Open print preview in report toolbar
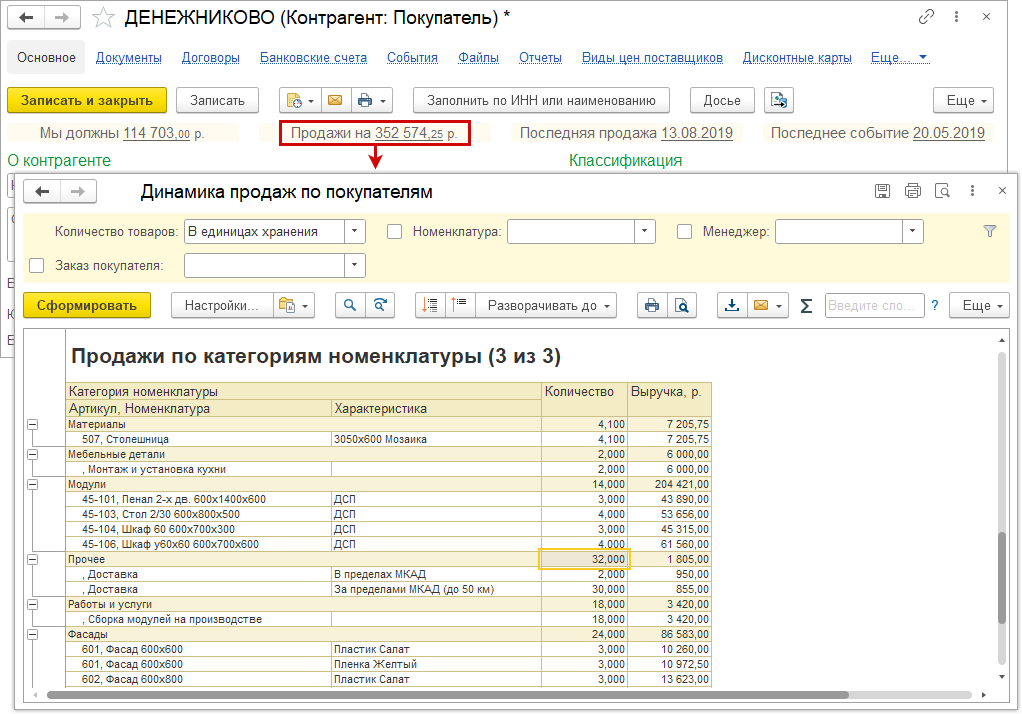1022x714 pixels. pos(682,306)
